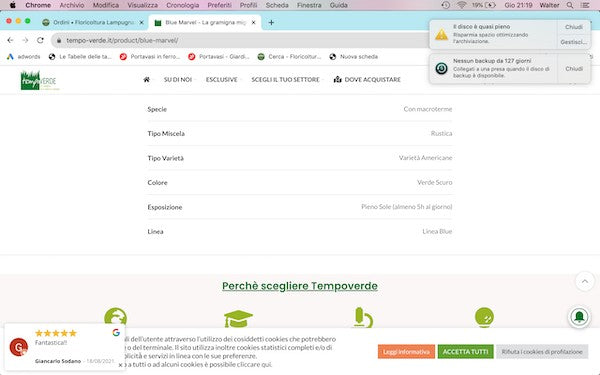Screen dimensions: 600x375
Task: Click the Leggi informativa button
Action: pyautogui.click(x=406, y=352)
